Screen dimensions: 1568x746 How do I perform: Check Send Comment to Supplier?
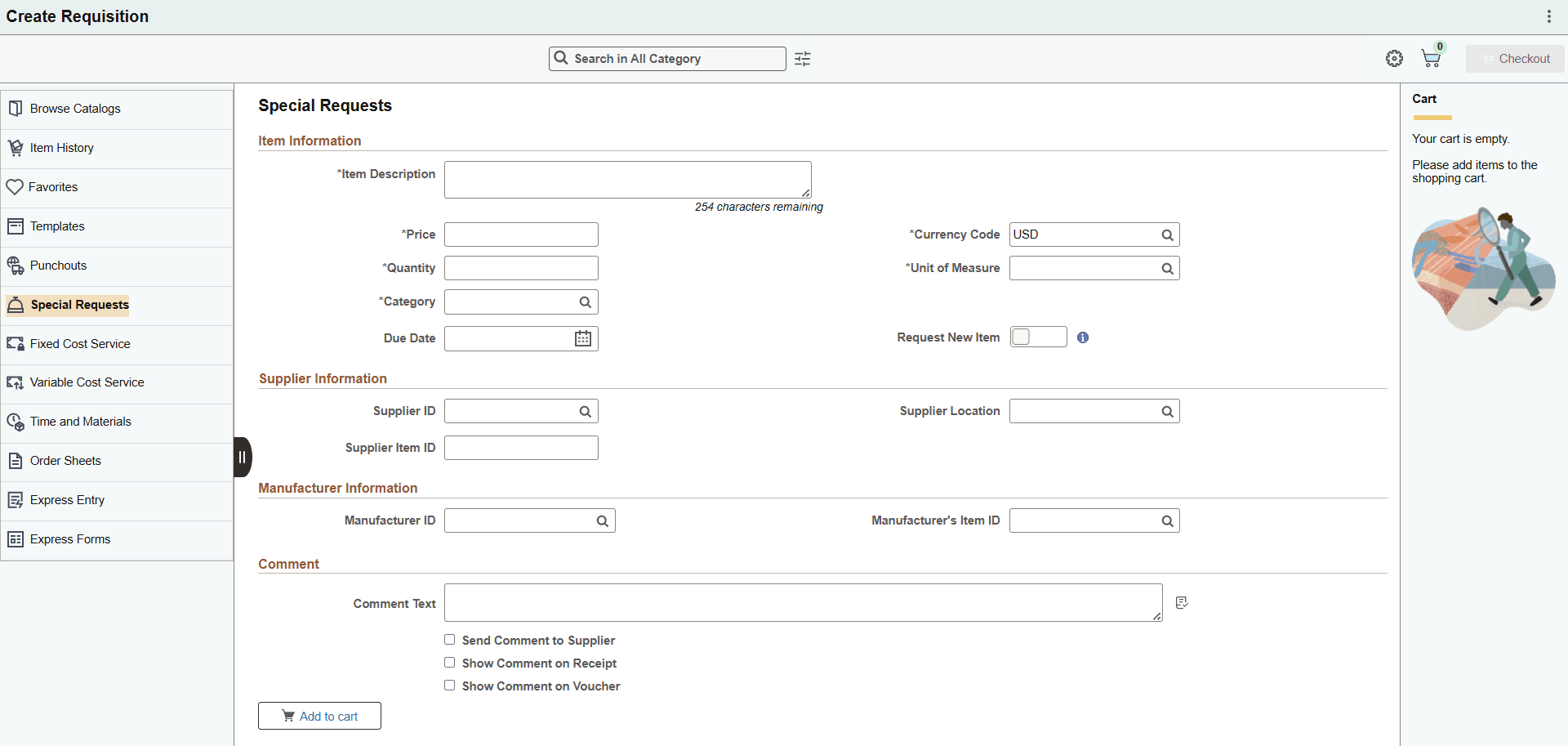click(450, 640)
